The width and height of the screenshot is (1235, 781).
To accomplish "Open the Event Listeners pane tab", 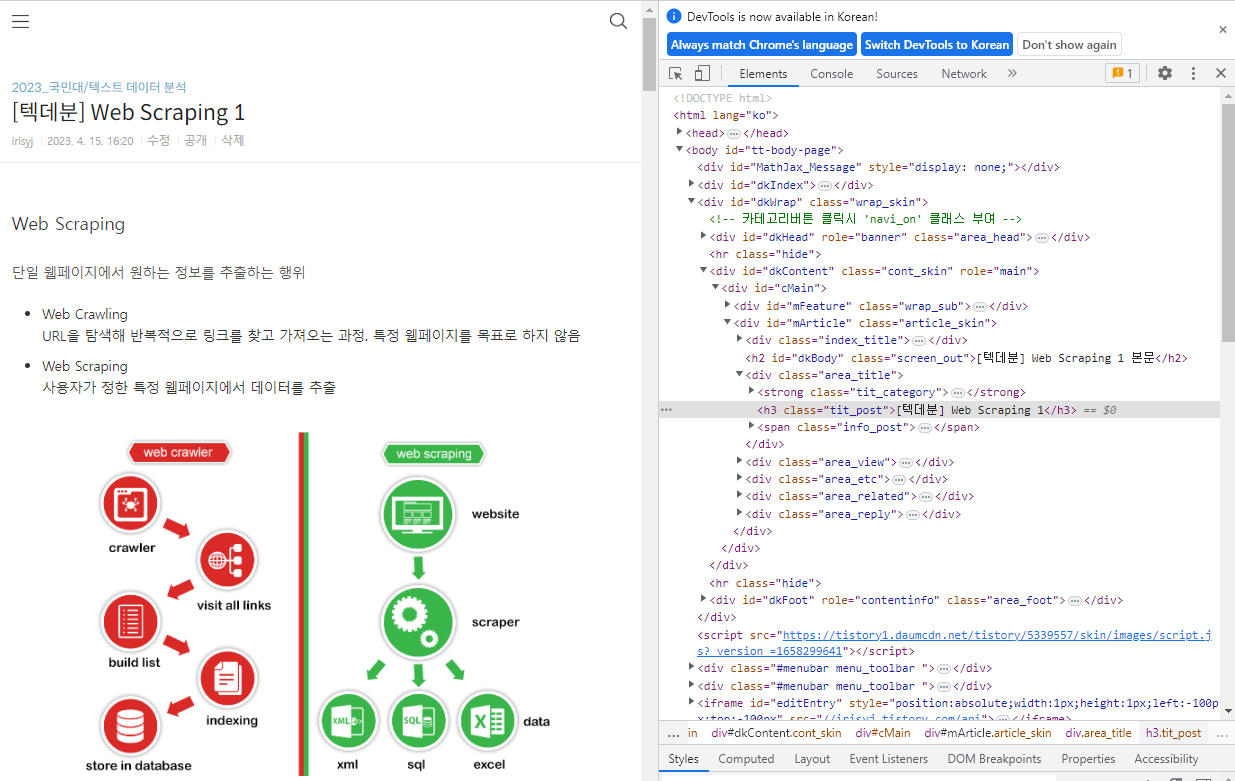I will tap(889, 759).
